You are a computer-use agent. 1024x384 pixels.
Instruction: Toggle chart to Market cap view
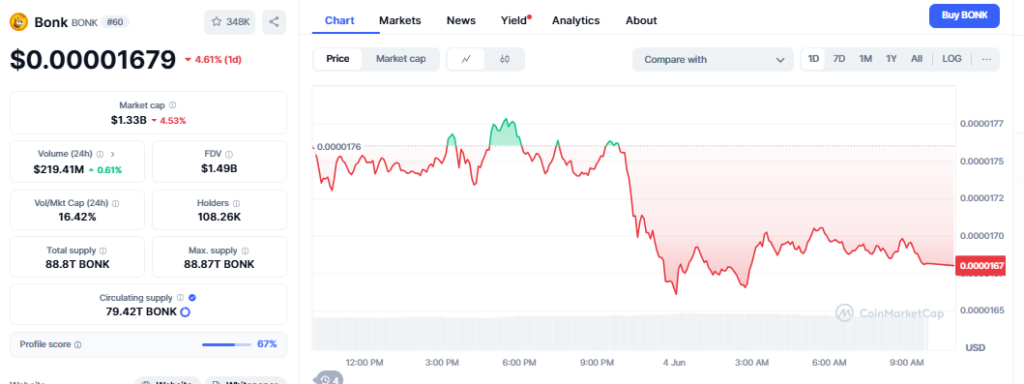(400, 59)
